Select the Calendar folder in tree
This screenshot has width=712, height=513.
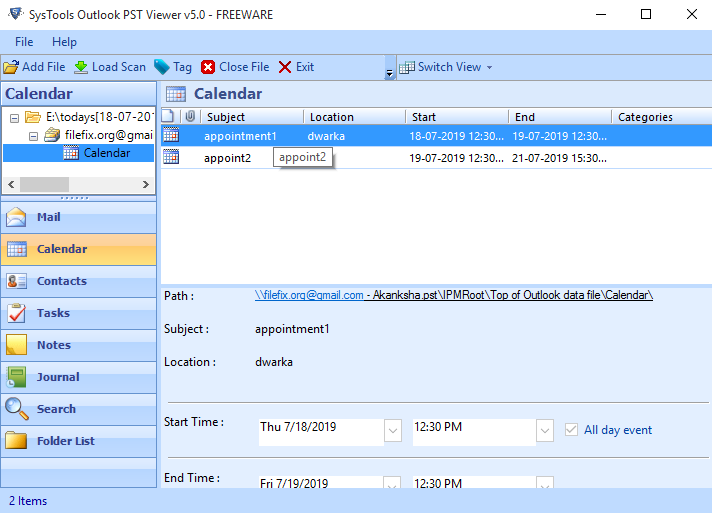tap(107, 153)
